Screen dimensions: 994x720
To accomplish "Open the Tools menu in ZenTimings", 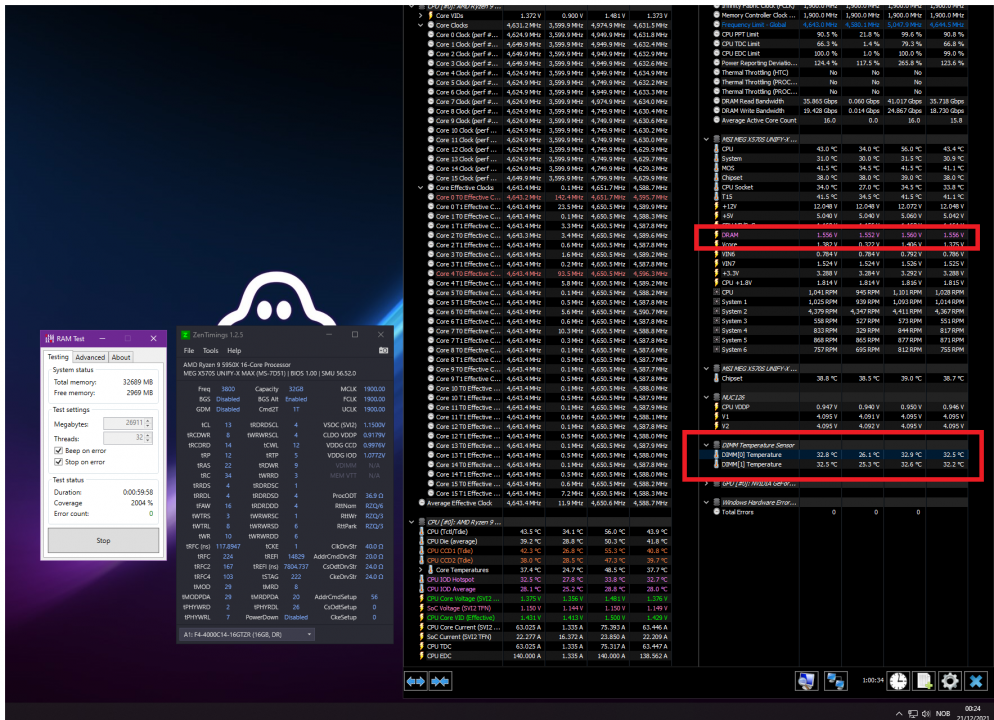I will [x=210, y=351].
